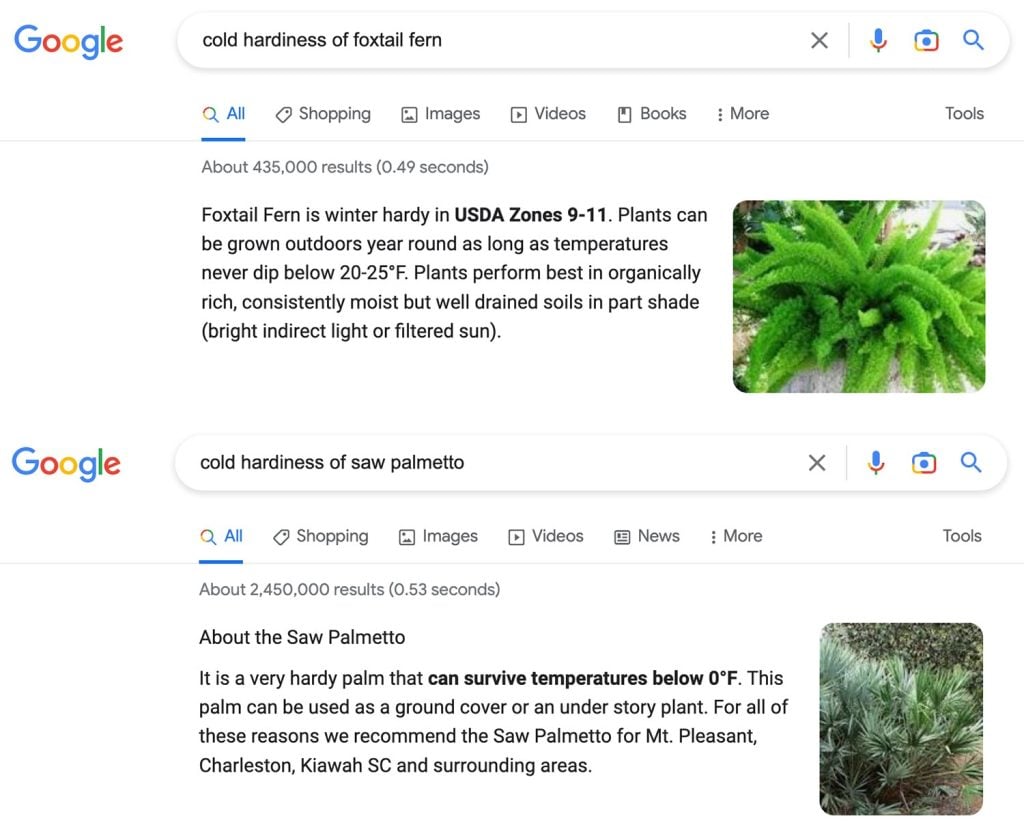Open Tools options for foxtail fern results
1024x825 pixels.
coord(964,114)
